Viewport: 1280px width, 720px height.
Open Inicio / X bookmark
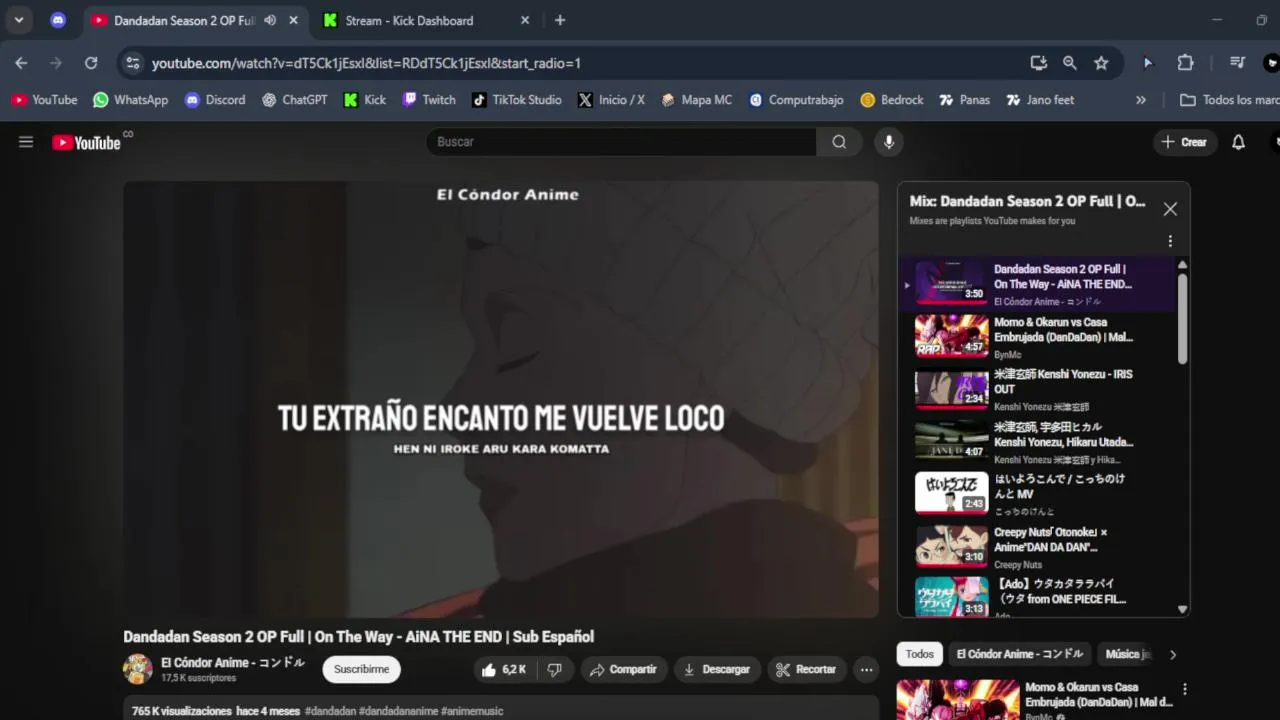(x=611, y=100)
